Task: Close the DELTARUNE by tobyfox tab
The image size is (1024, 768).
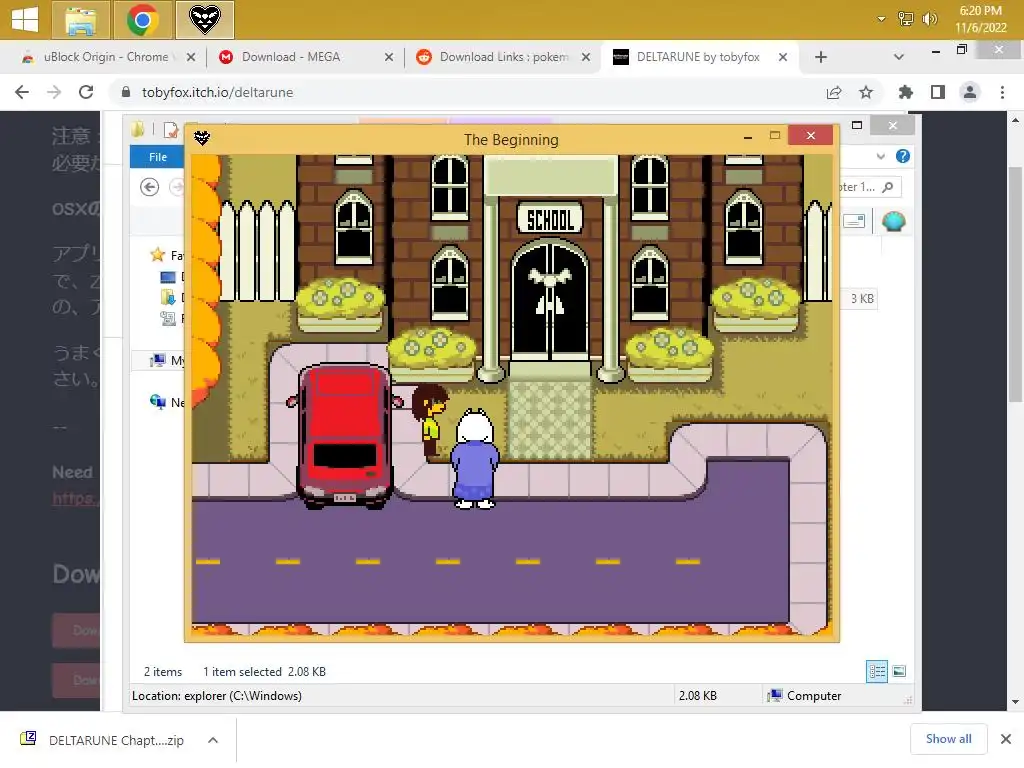Action: pyautogui.click(x=782, y=57)
